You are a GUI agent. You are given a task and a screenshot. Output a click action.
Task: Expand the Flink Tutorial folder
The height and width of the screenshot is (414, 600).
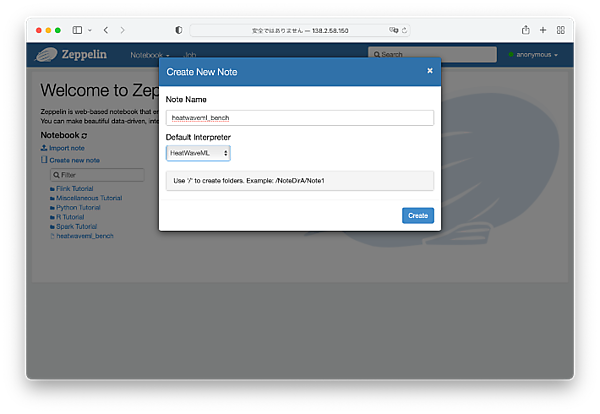(72, 189)
